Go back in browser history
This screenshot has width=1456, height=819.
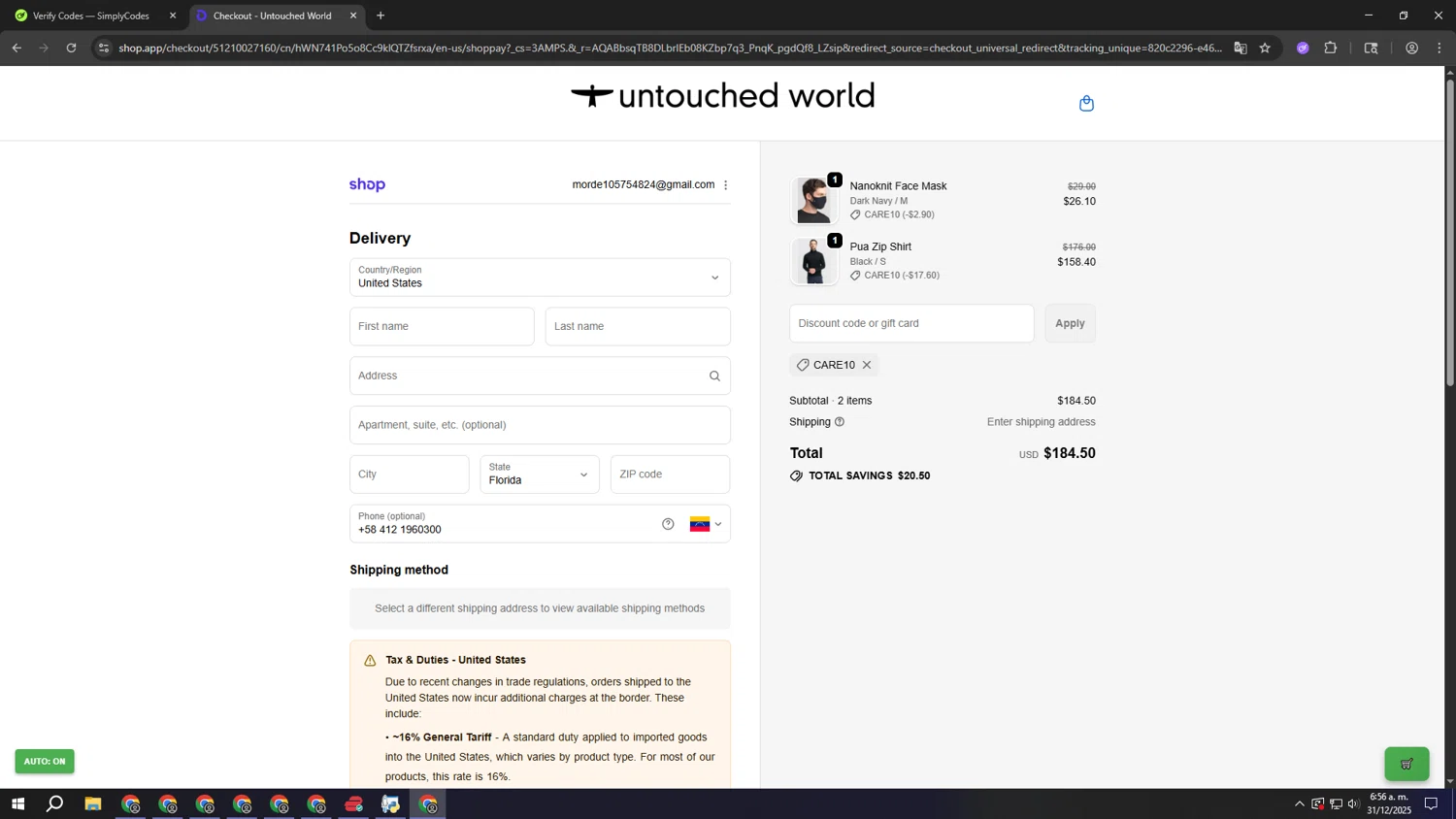point(17,48)
